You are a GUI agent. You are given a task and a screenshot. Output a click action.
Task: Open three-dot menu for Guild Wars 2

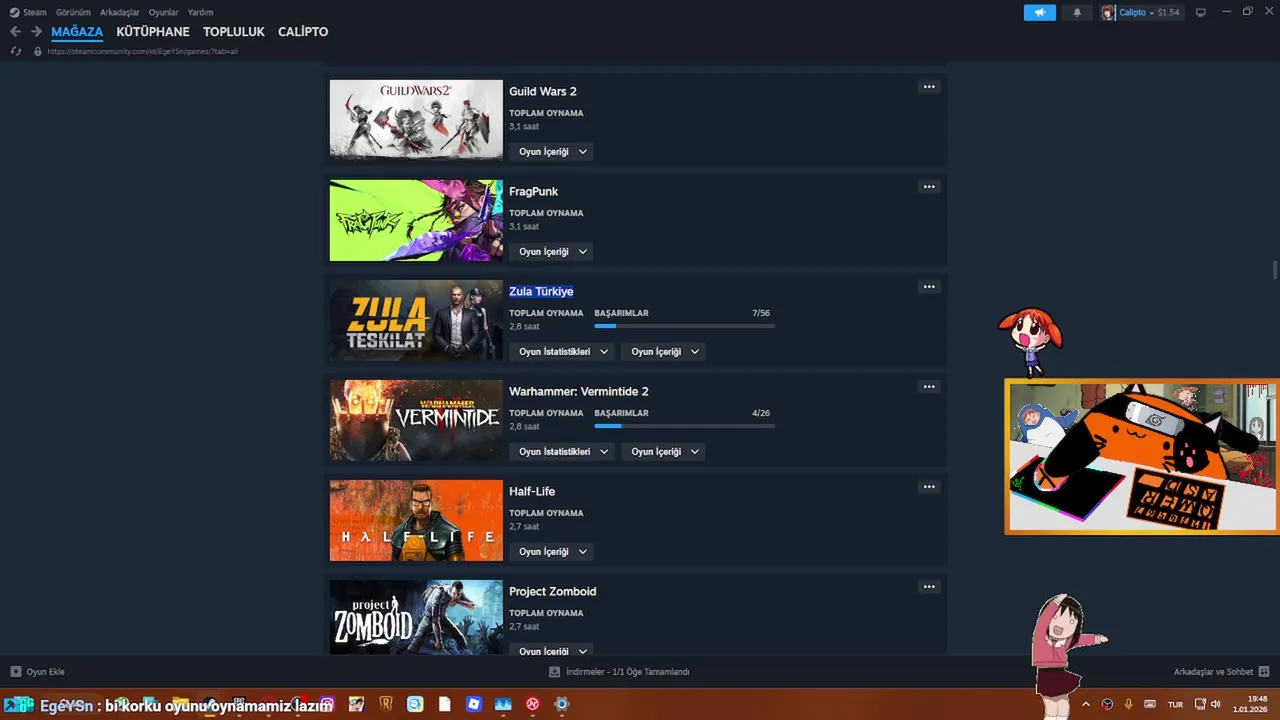[929, 87]
